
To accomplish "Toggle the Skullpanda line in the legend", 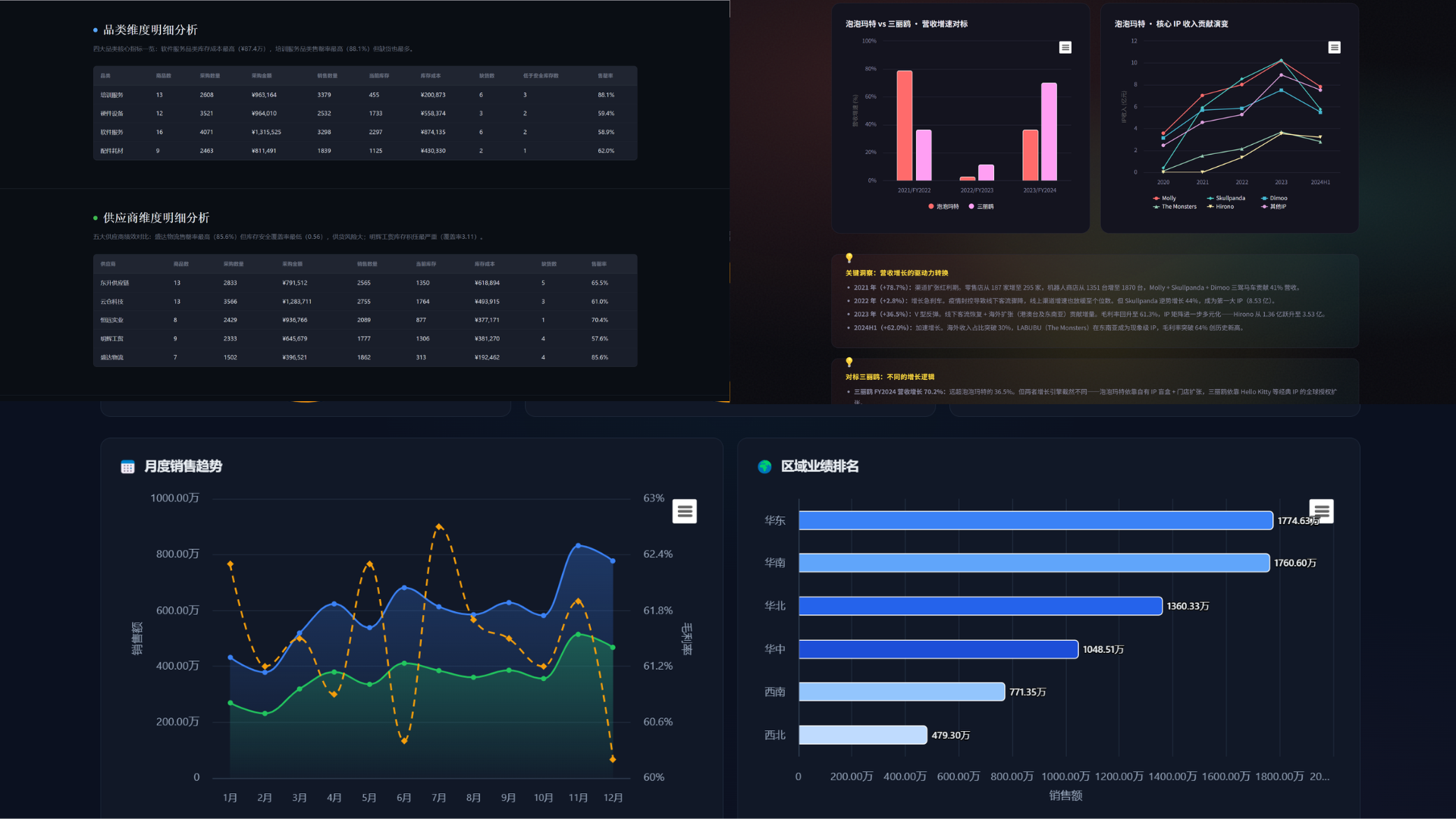I will click(x=1226, y=198).
